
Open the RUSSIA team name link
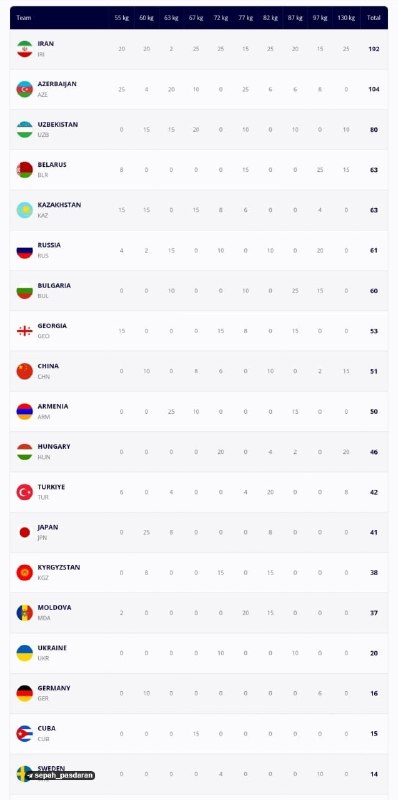49,245
